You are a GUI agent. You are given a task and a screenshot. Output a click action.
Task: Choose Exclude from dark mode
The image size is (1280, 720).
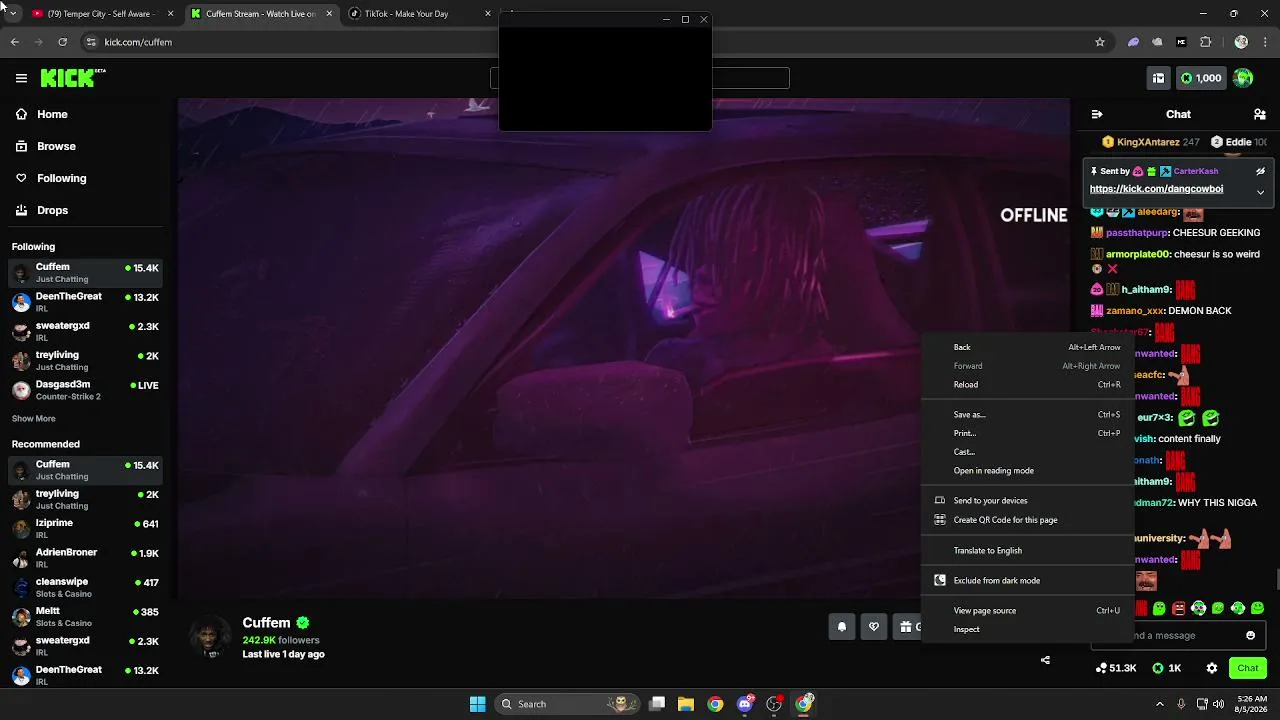[x=1028, y=580]
